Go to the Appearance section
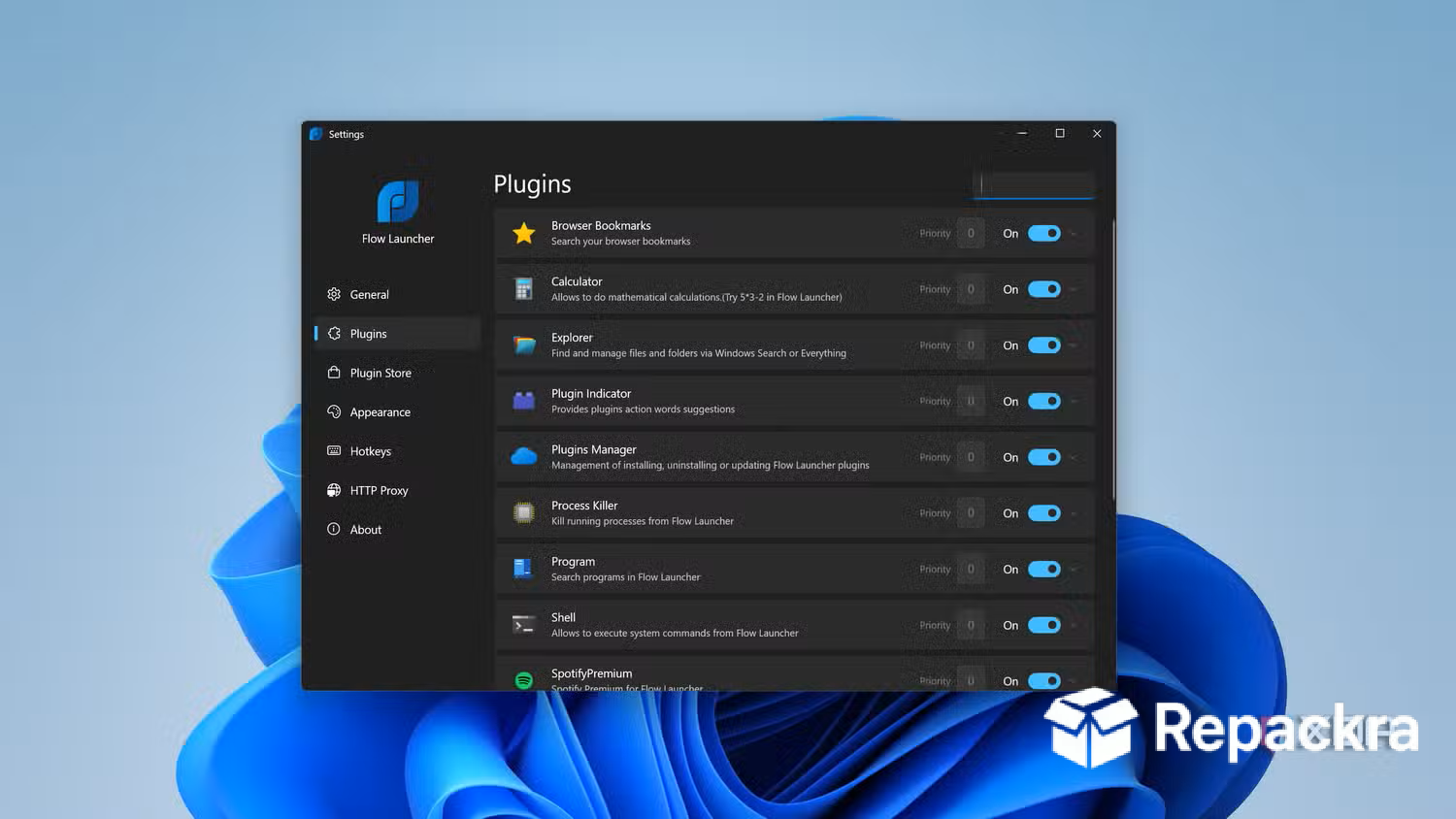The width and height of the screenshot is (1456, 819). (x=397, y=411)
